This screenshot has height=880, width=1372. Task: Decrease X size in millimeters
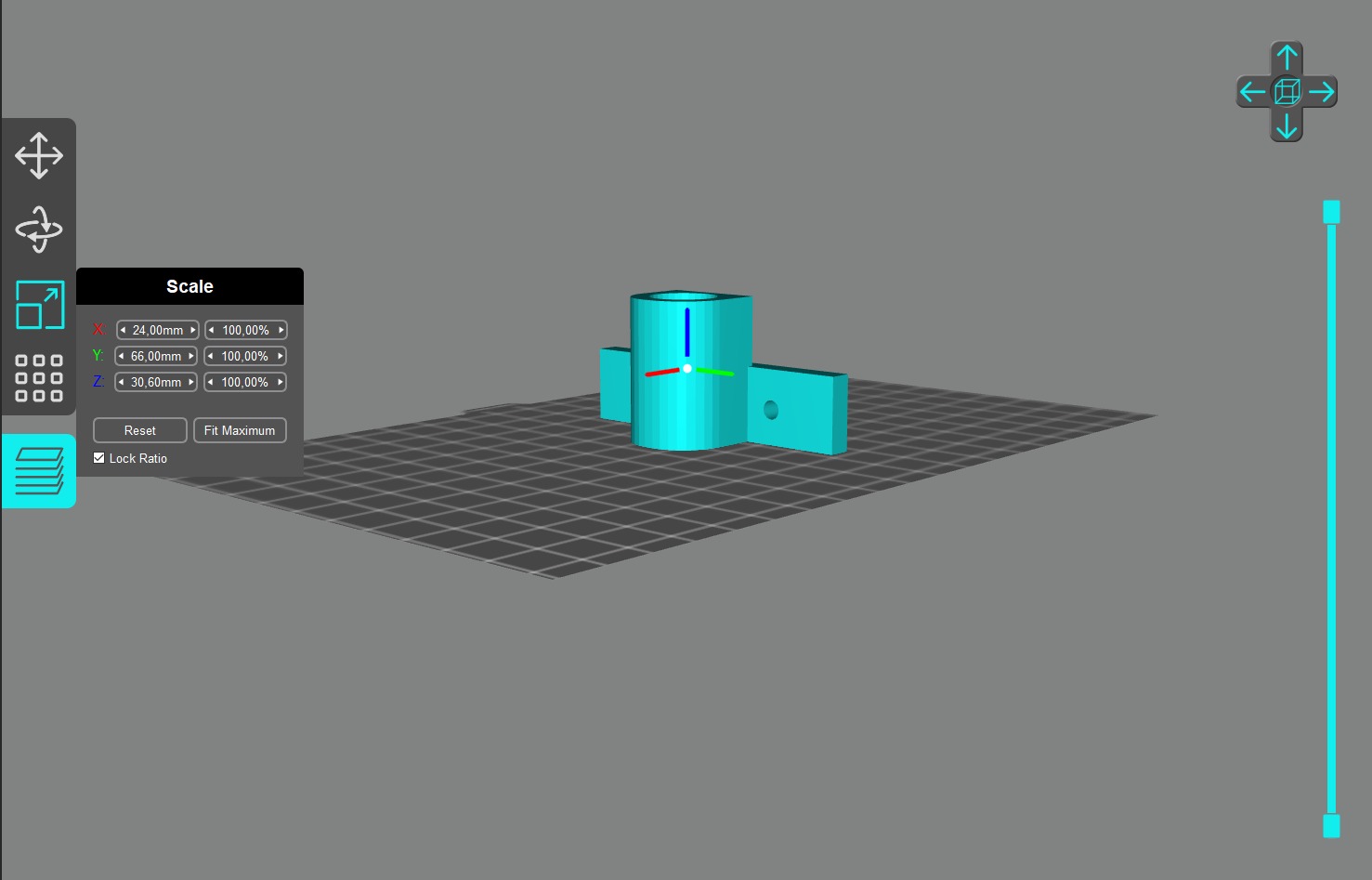pyautogui.click(x=123, y=330)
